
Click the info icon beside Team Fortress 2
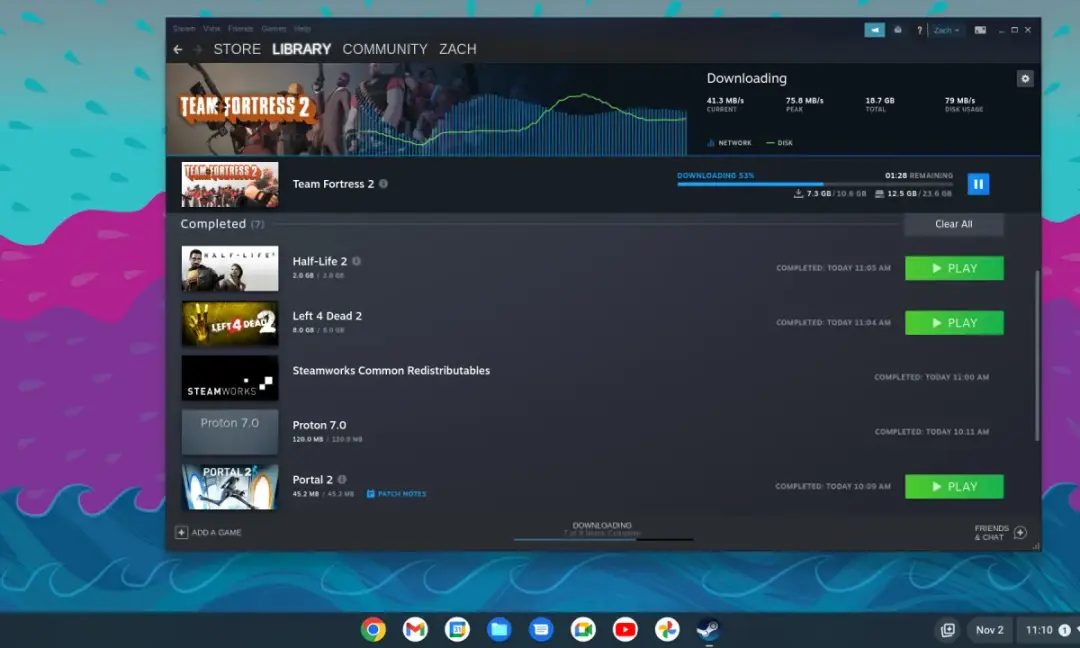point(384,184)
